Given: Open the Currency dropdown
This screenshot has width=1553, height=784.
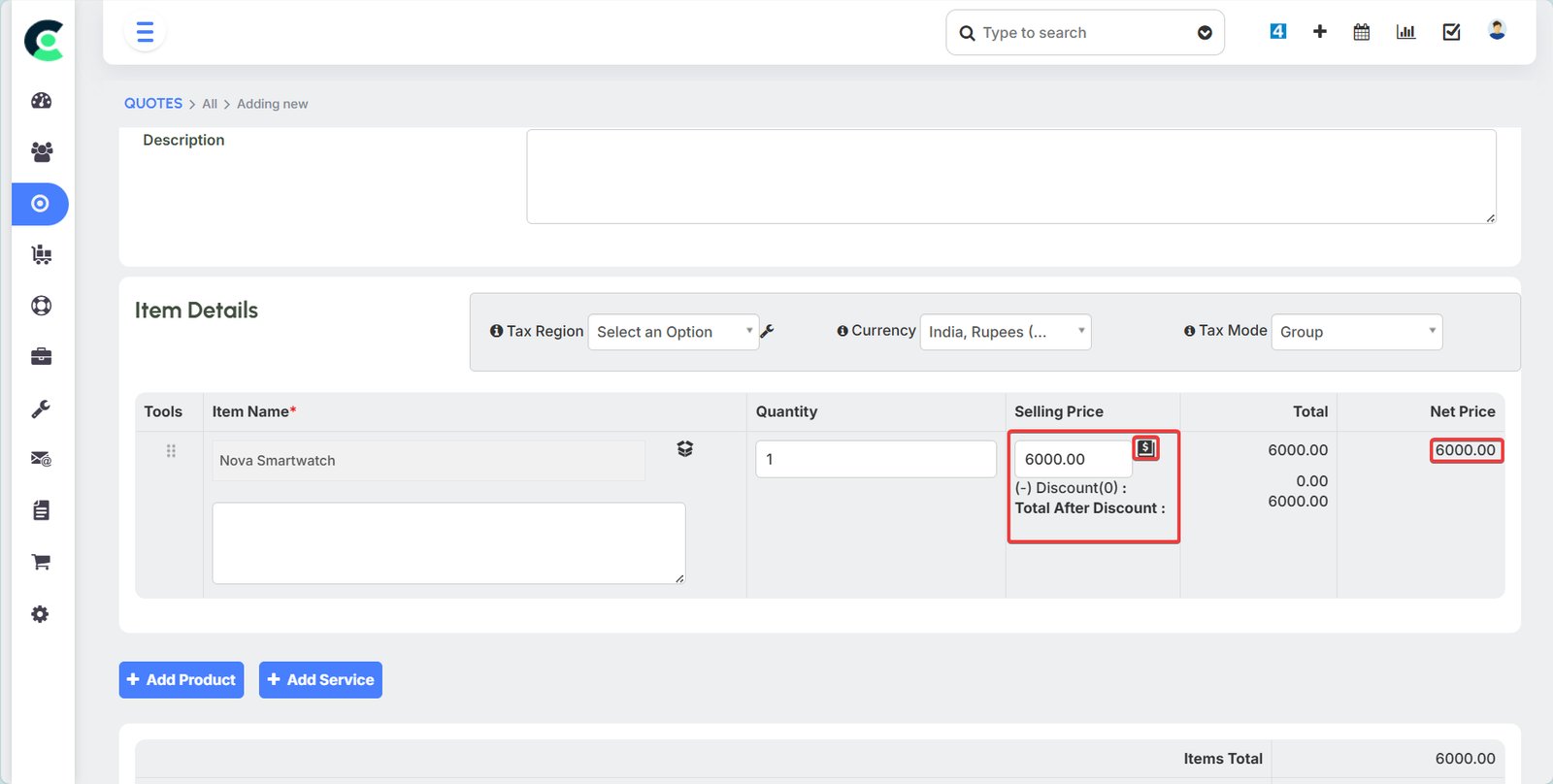Looking at the screenshot, I should tap(1005, 332).
